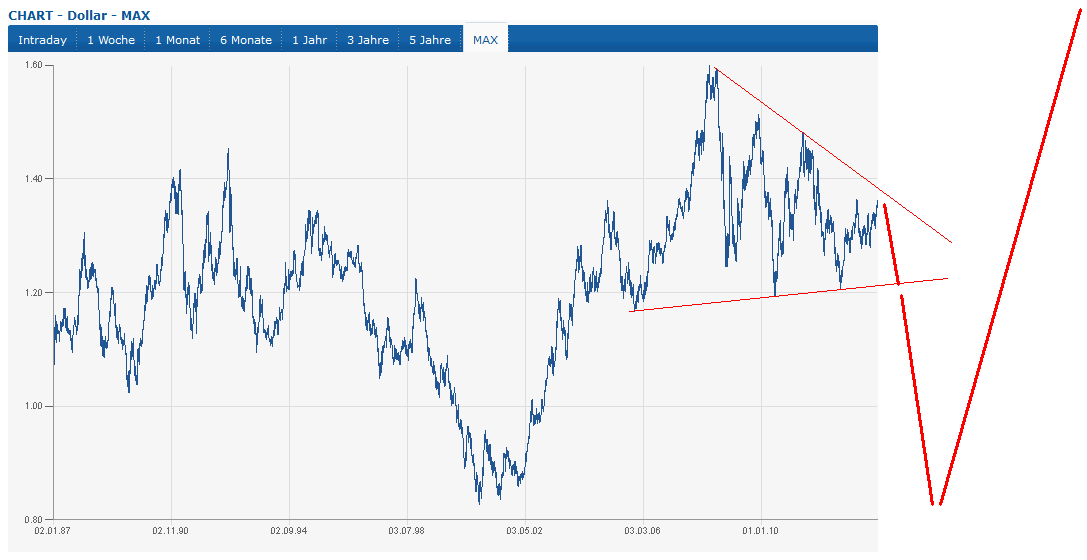Screen dimensions: 1087x560
Task: Switch chart to 3 Jahre
Action: point(368,40)
